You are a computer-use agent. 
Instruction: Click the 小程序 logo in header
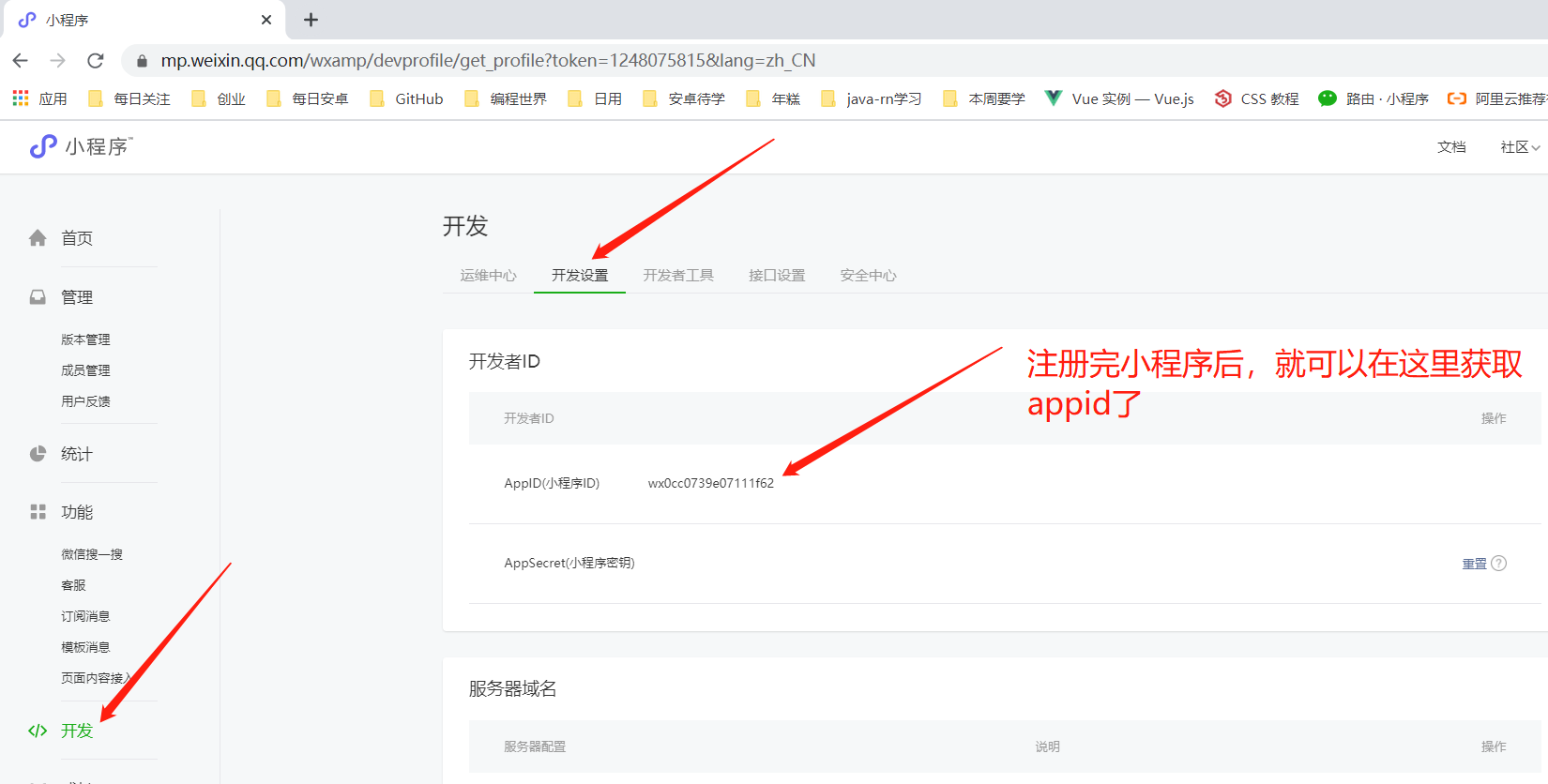click(82, 146)
